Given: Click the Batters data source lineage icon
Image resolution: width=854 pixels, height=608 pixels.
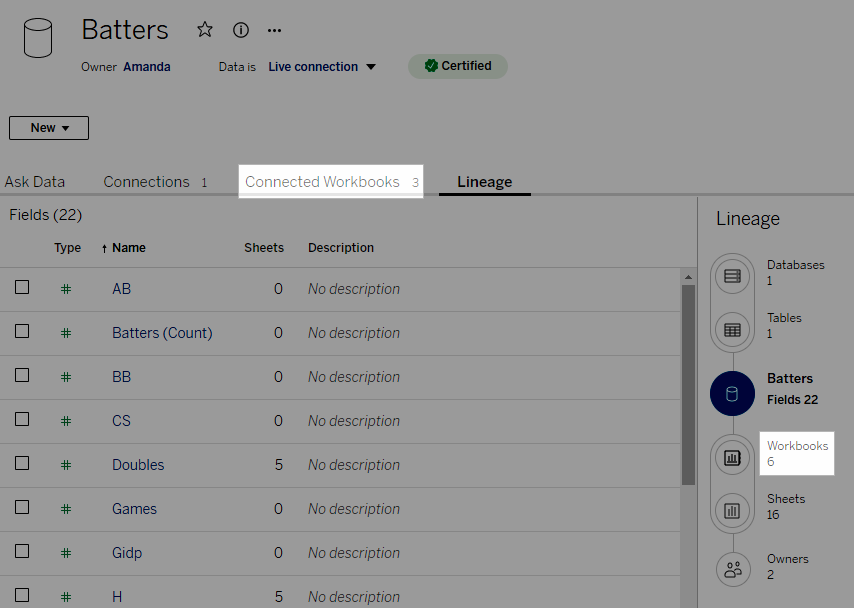Looking at the screenshot, I should coord(732,393).
